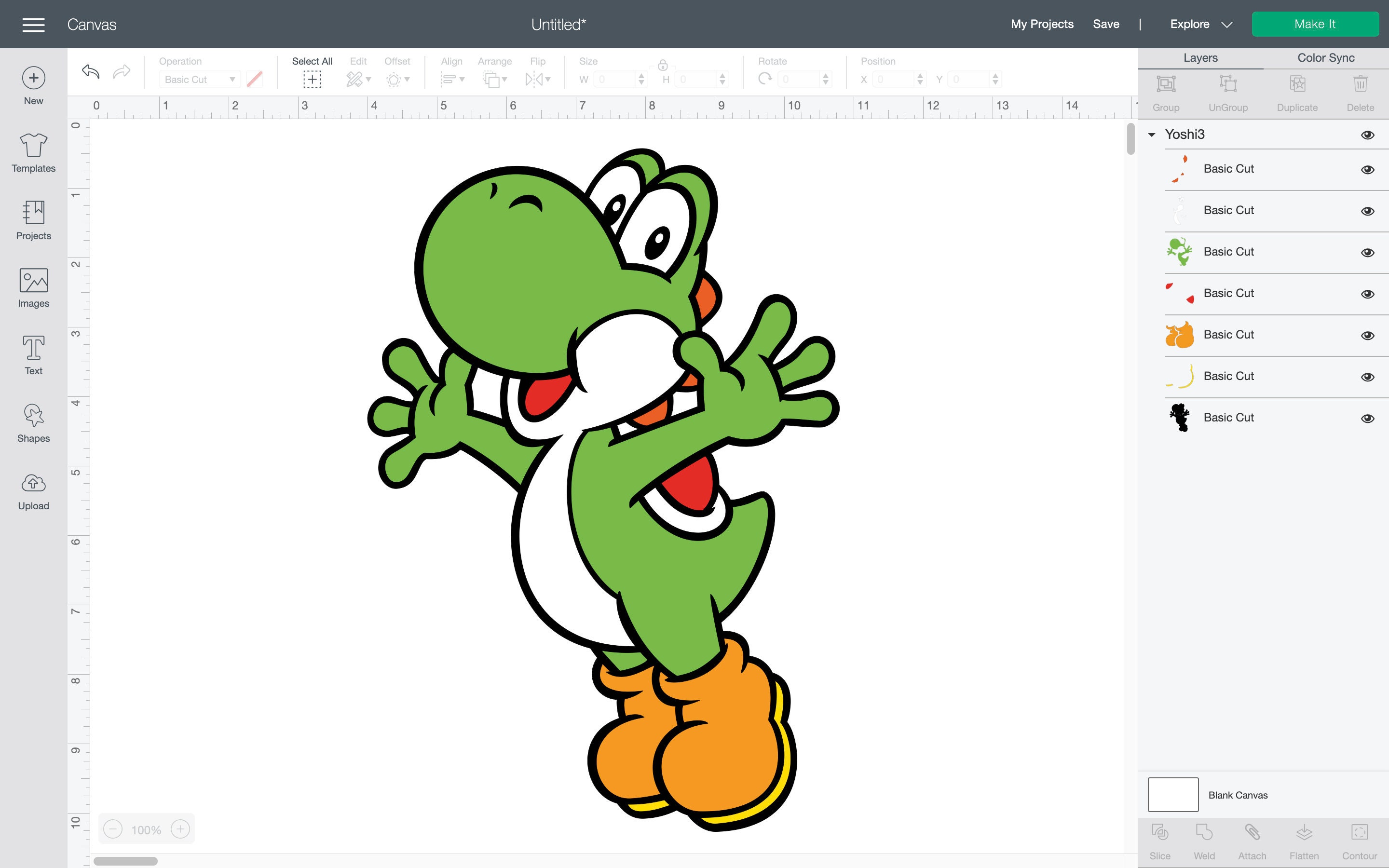Hide the black Basic Cut layer
The width and height of the screenshot is (1389, 868).
pos(1368,419)
